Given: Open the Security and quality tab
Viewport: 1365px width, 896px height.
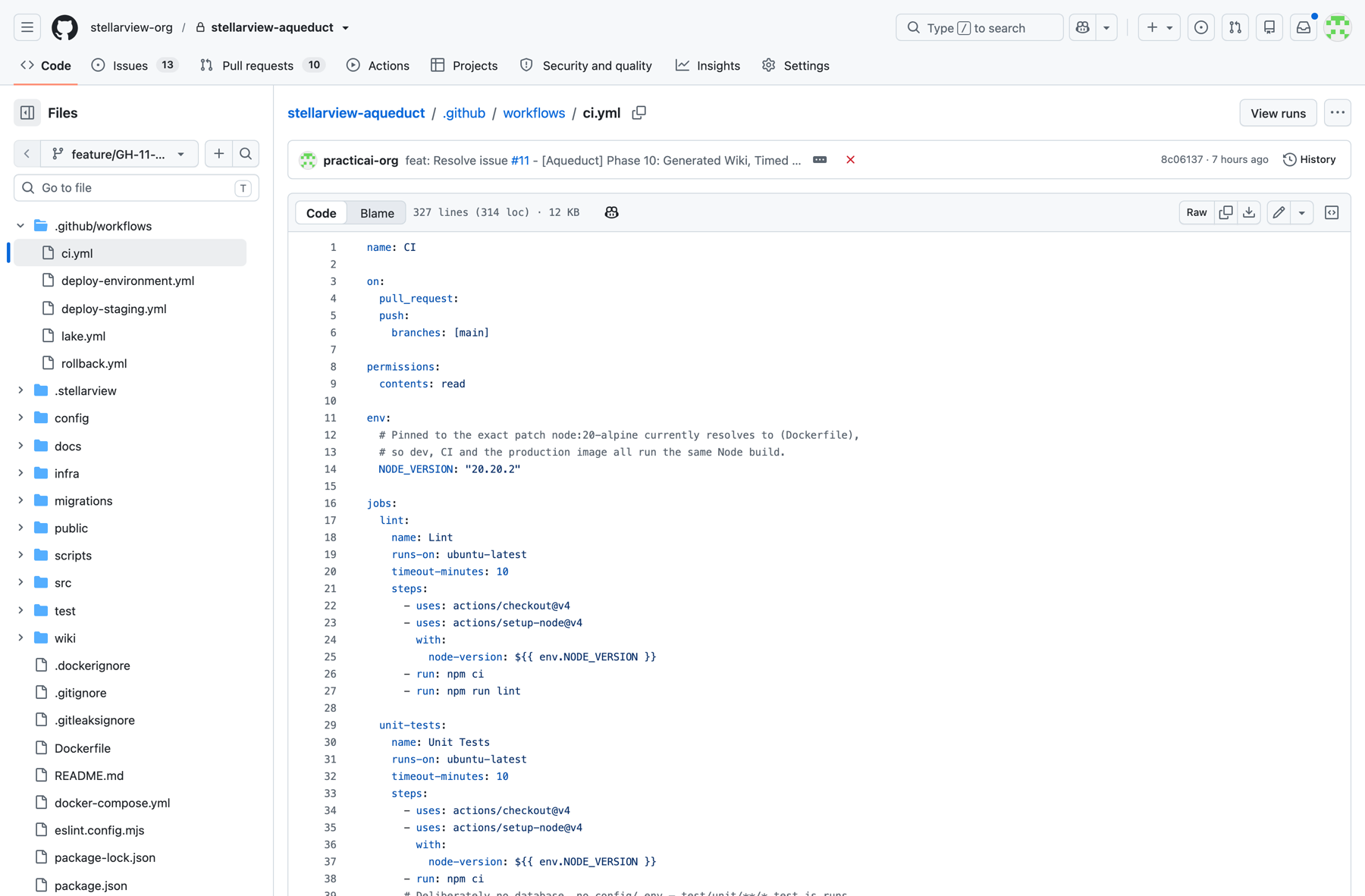Looking at the screenshot, I should (586, 65).
